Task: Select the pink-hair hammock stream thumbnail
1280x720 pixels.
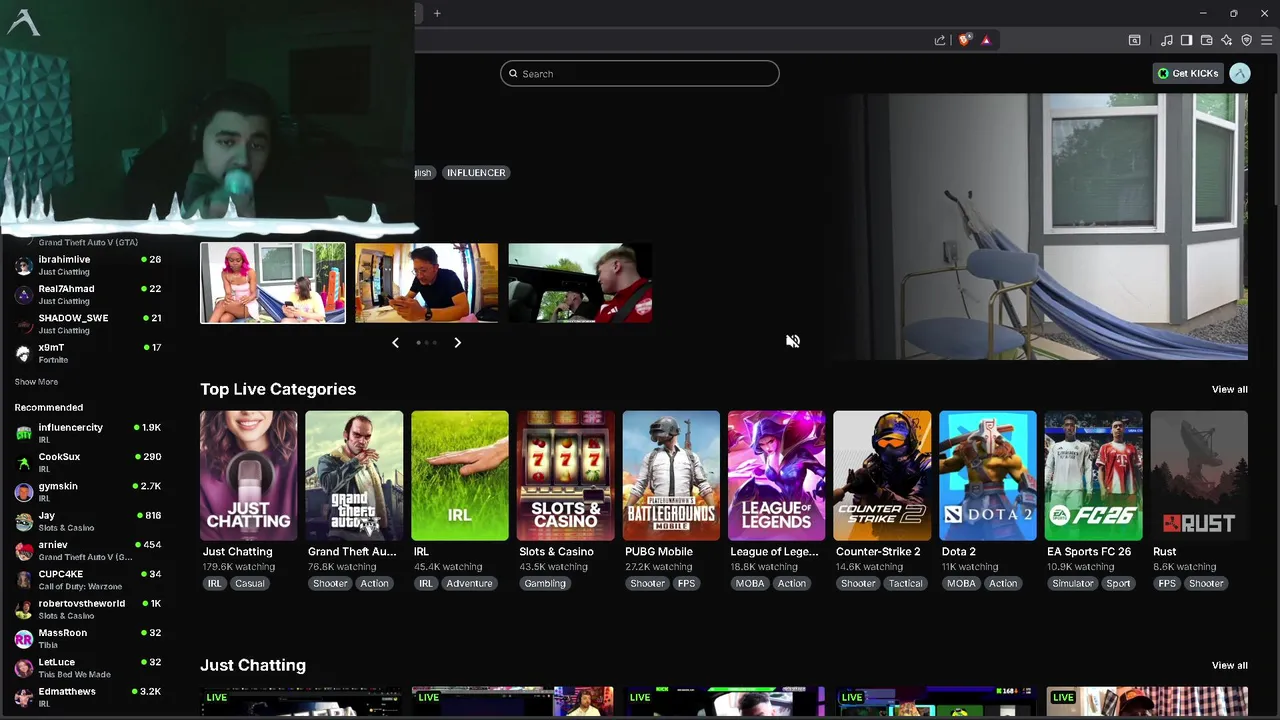Action: (x=273, y=283)
